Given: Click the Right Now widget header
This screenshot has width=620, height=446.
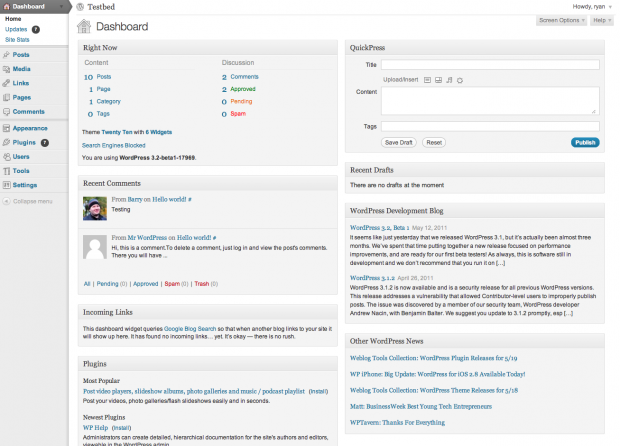Looking at the screenshot, I should coord(208,48).
